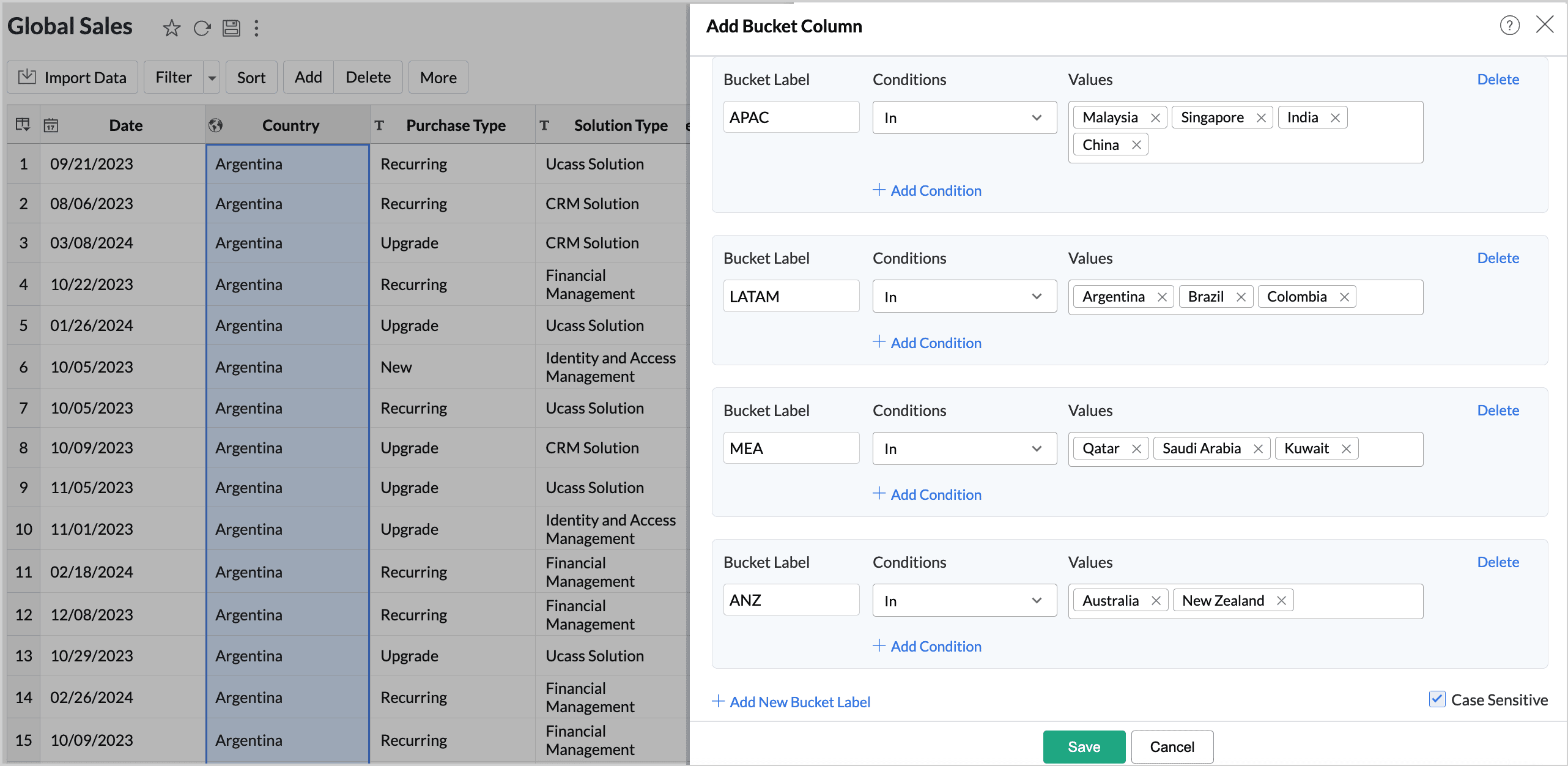Open the MEA condition dropdown
The height and width of the screenshot is (766, 1568).
[x=964, y=448]
